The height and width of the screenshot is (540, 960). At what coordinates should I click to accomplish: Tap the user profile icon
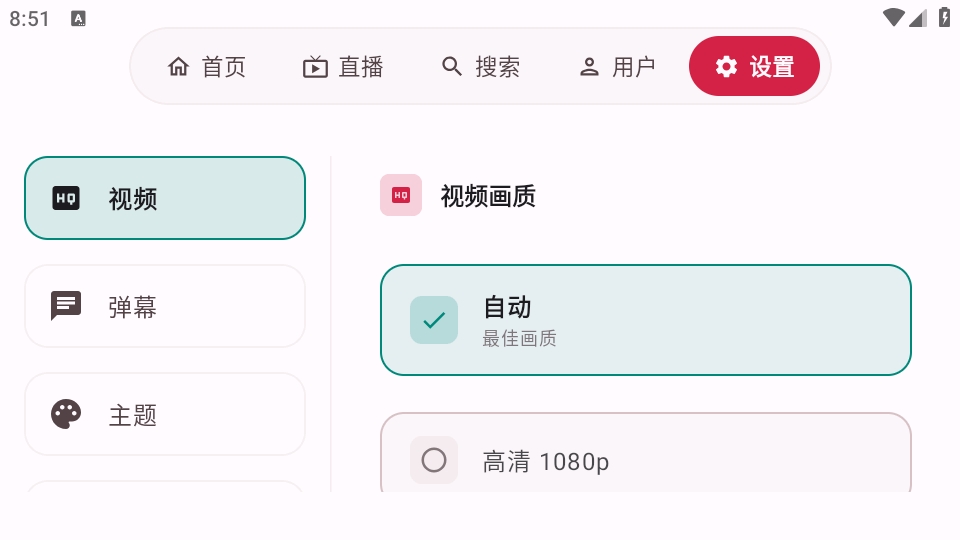pos(589,67)
